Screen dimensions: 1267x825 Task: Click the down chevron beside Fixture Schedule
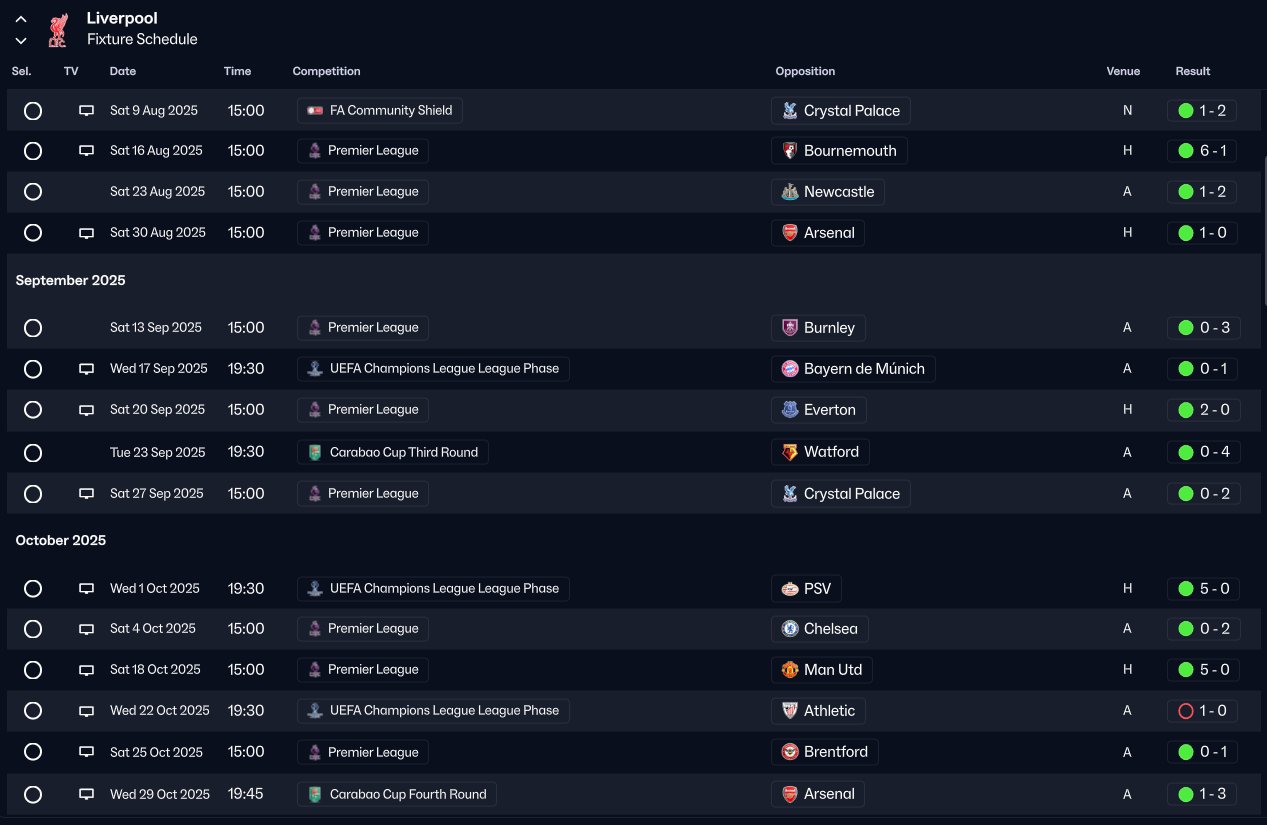(21, 41)
